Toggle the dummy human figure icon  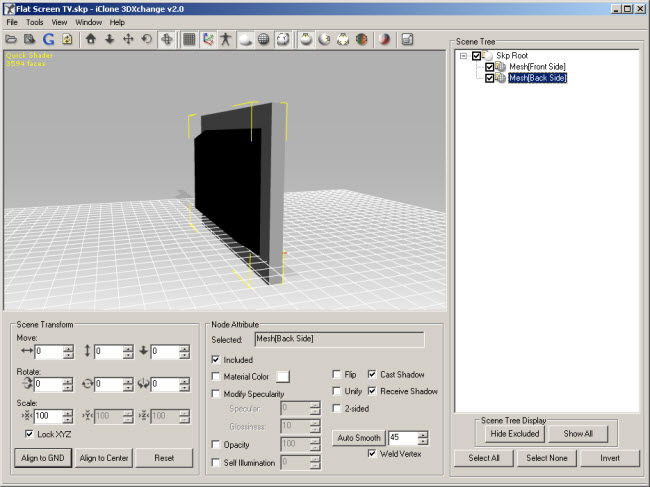pos(226,39)
